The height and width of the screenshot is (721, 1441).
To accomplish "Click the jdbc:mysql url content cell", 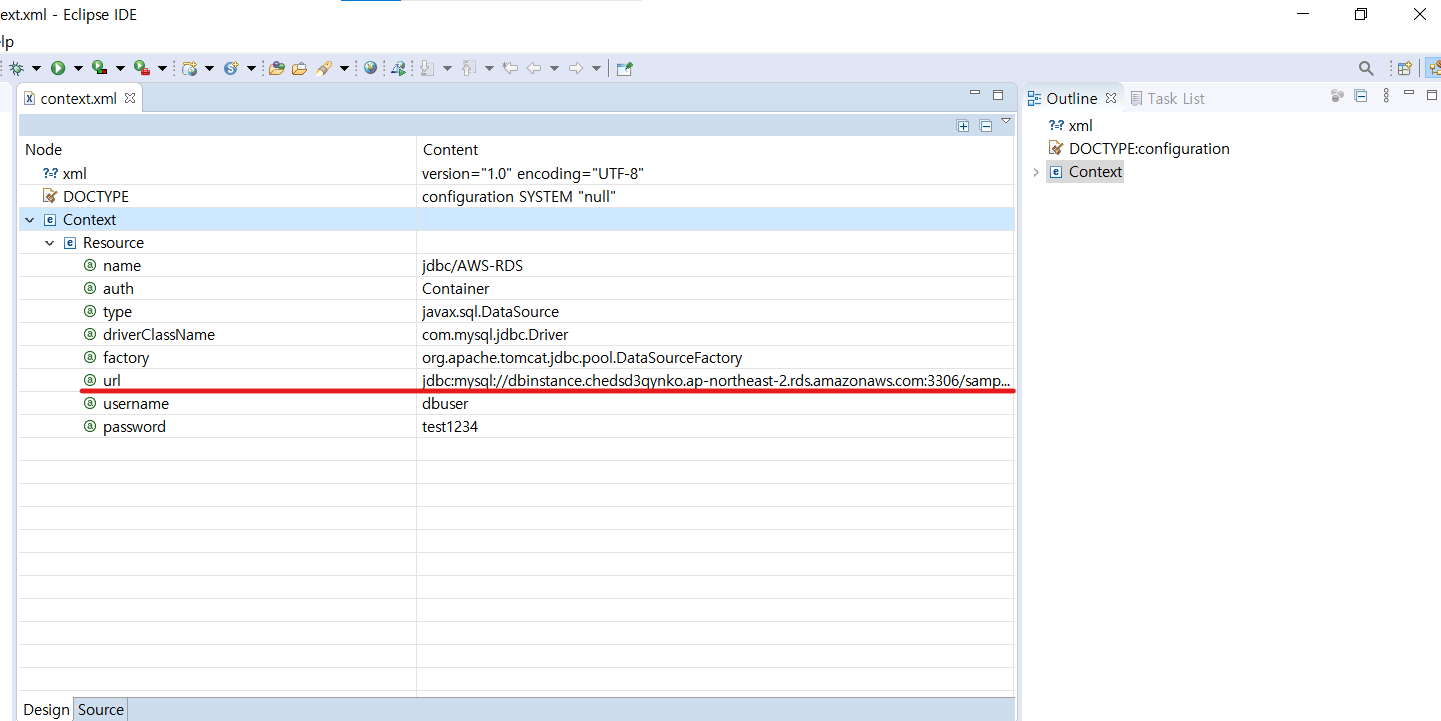I will click(716, 380).
